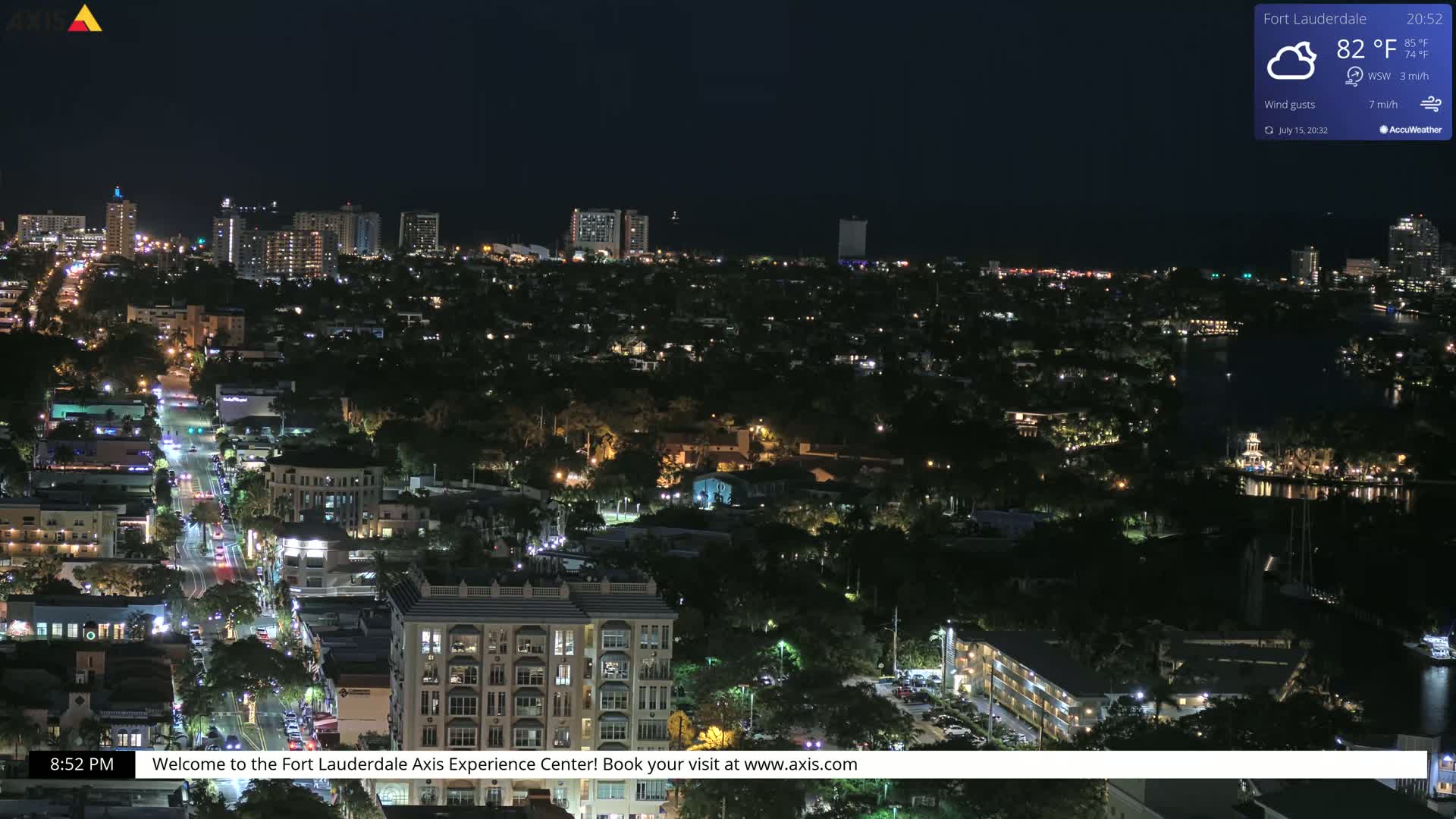Click the 7 mi/h wind gust value

click(x=1383, y=104)
